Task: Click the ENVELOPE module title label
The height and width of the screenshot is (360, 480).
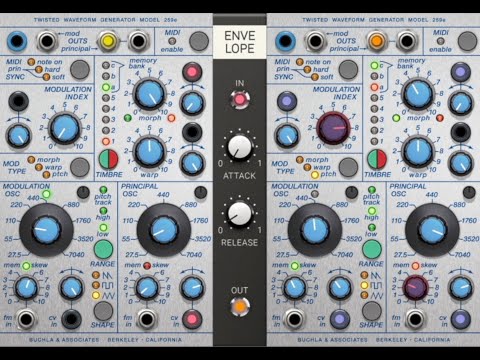Action: (240, 42)
